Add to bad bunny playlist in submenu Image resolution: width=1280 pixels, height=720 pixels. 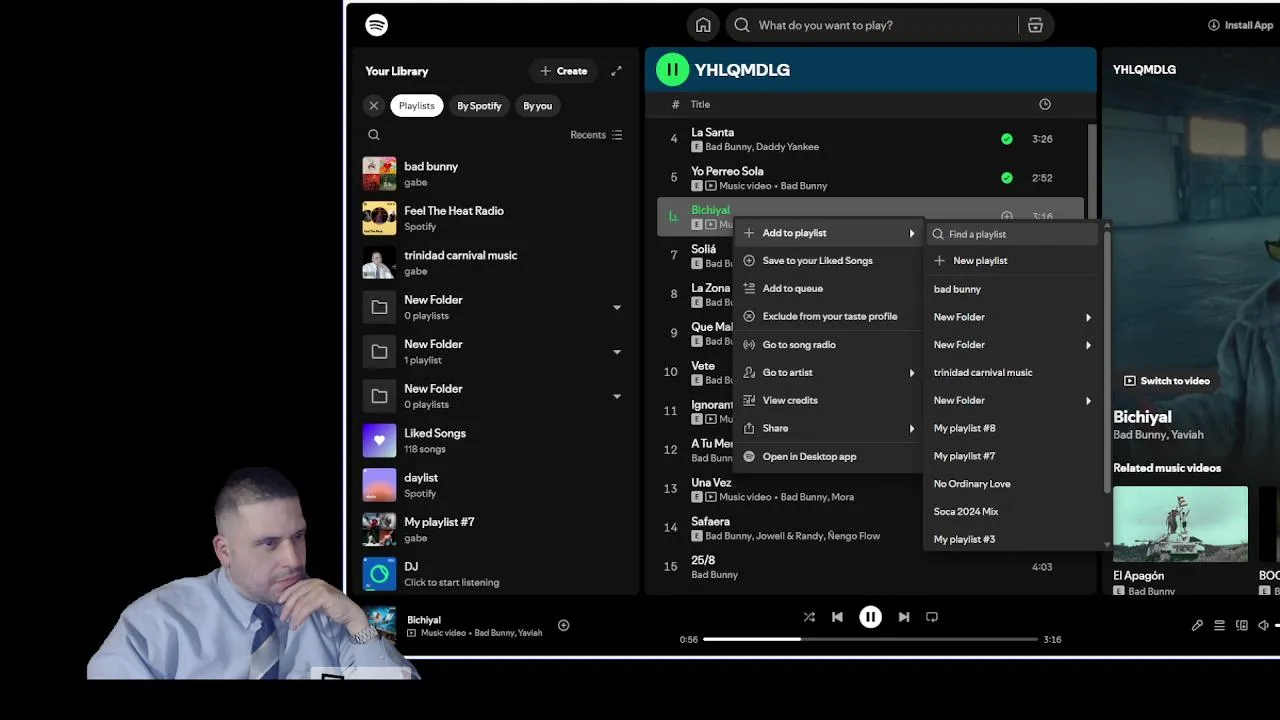click(1012, 289)
